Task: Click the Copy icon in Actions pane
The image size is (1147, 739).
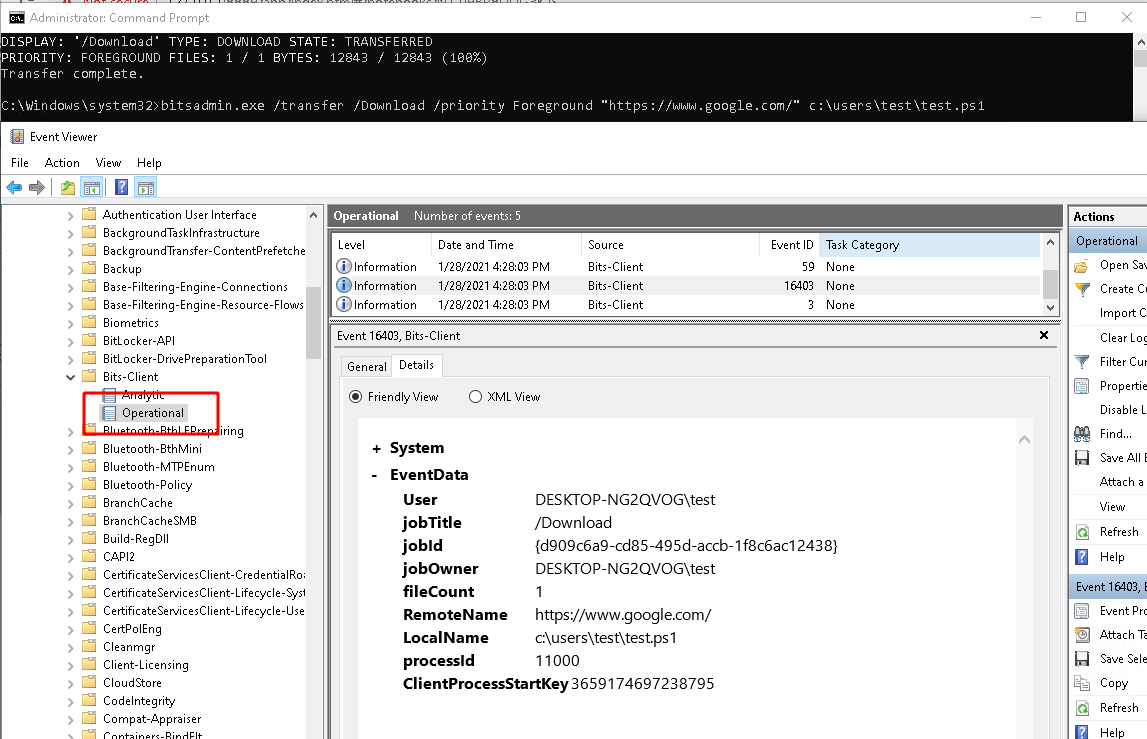Action: coord(1082,683)
